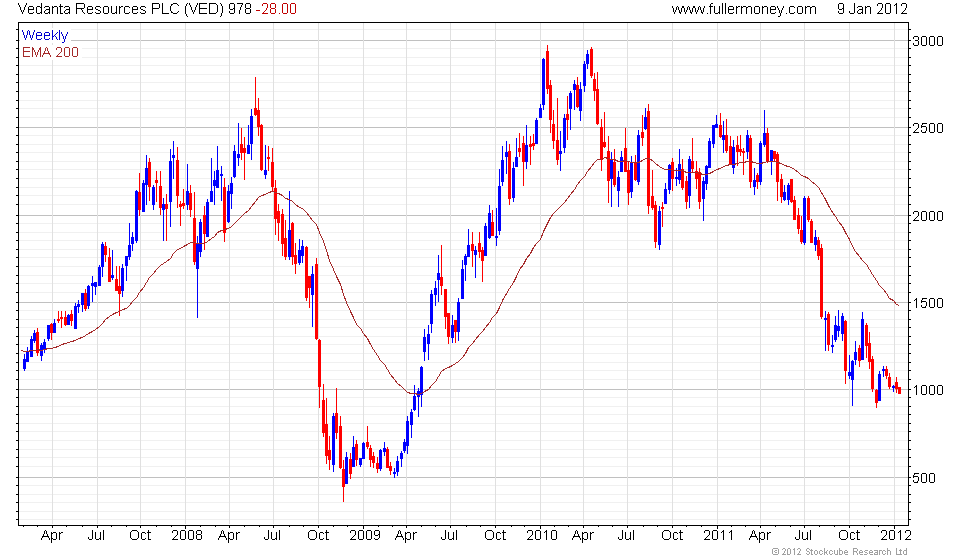Click the copyright Stockcube Research Ltd text
This screenshot has height=560, width=960.
839,552
